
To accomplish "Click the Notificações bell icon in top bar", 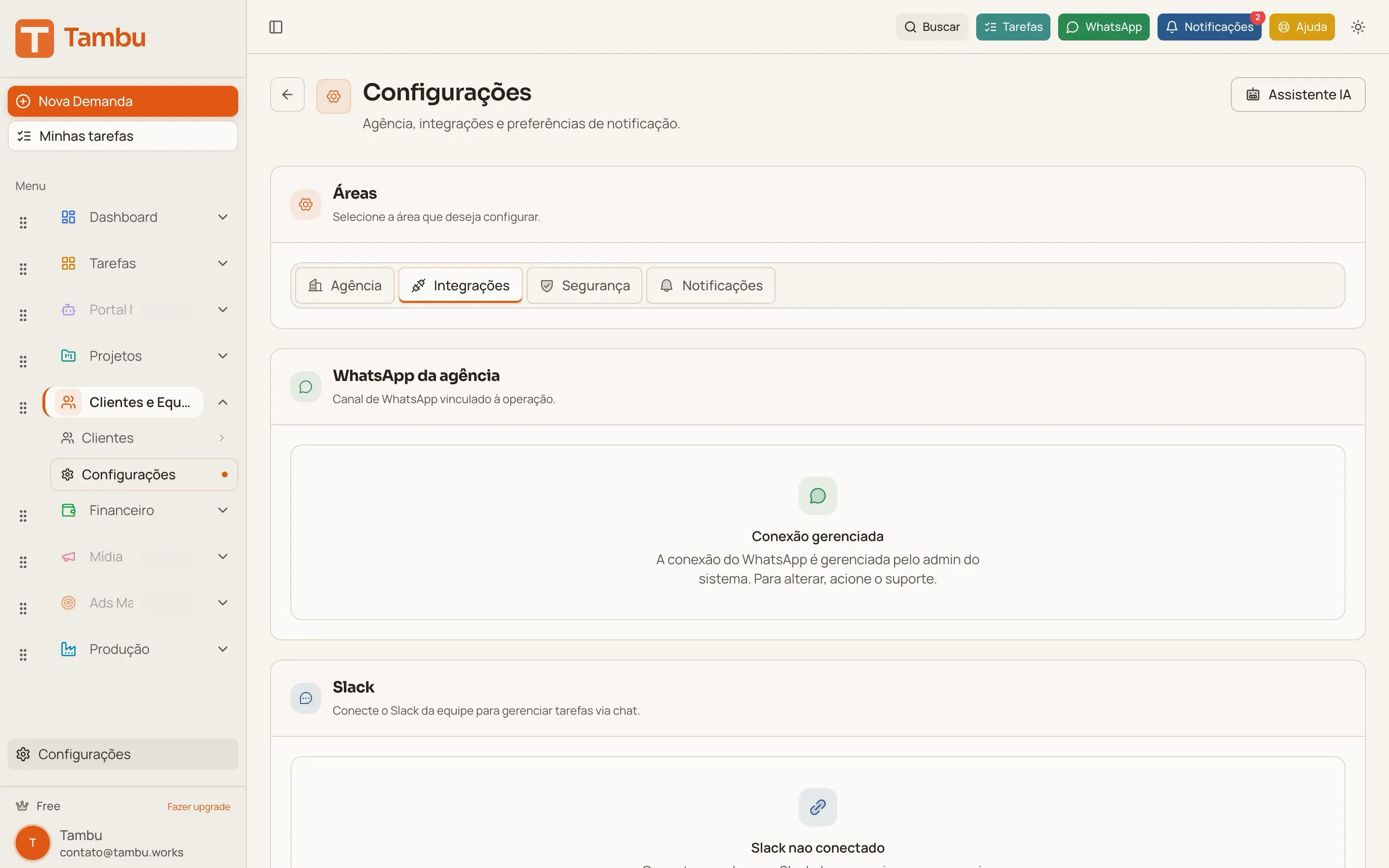I will (x=1172, y=27).
